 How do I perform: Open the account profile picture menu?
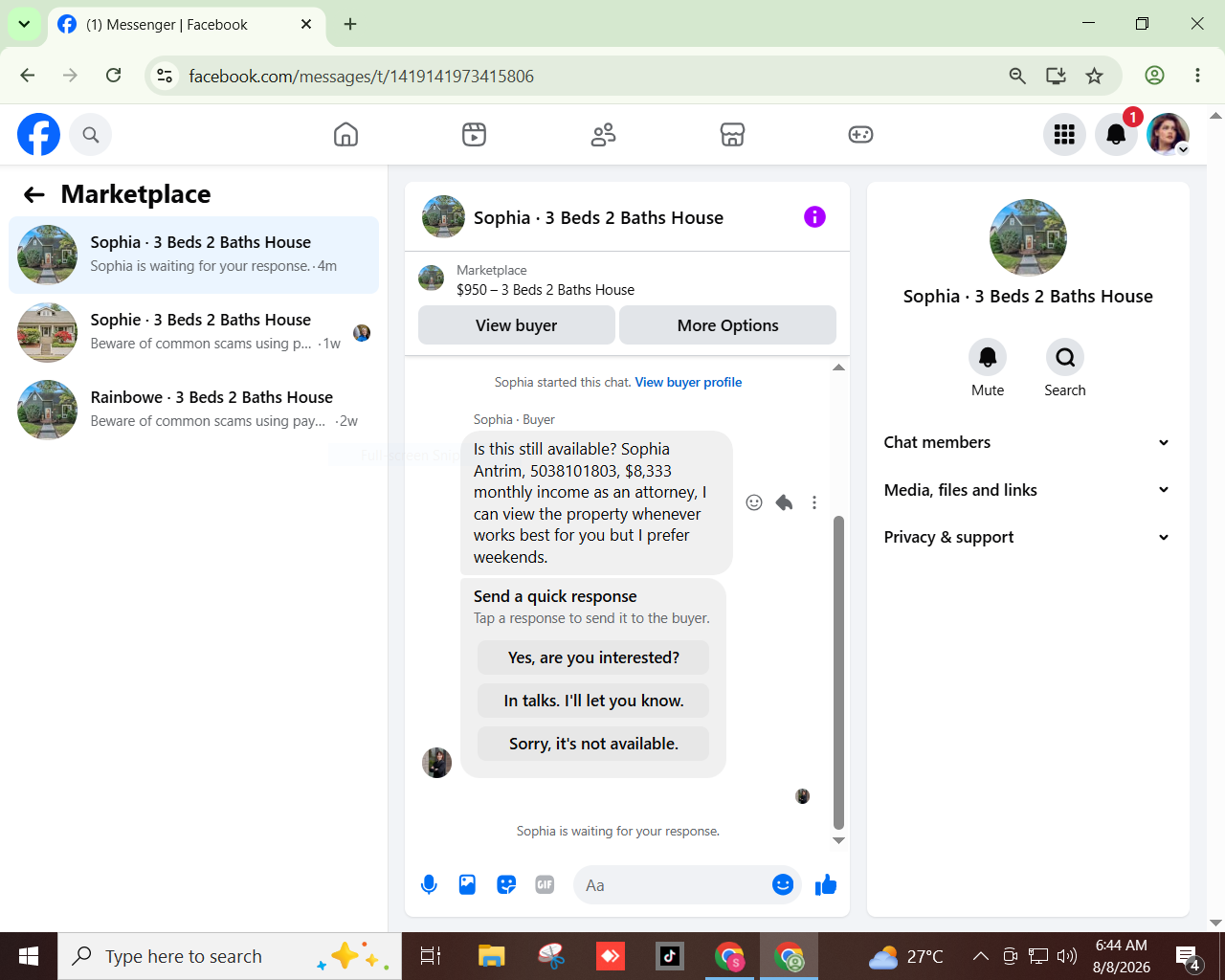click(x=1168, y=135)
